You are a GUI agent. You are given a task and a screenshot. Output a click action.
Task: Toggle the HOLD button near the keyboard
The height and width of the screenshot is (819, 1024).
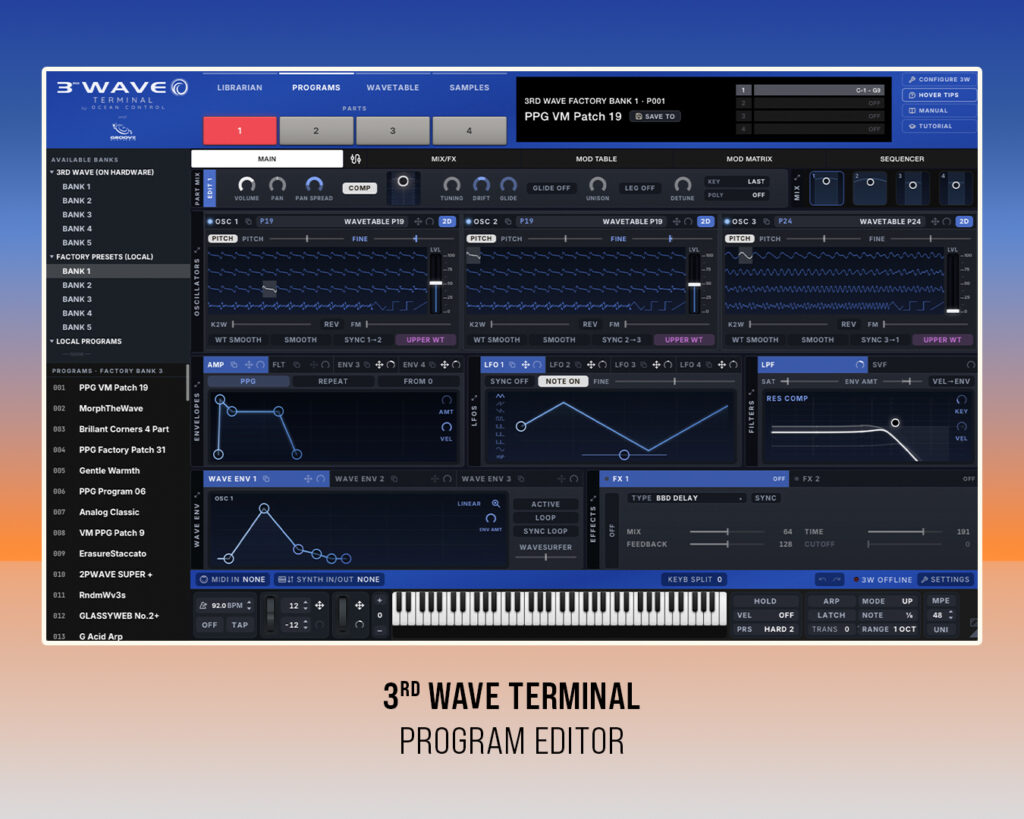point(765,601)
